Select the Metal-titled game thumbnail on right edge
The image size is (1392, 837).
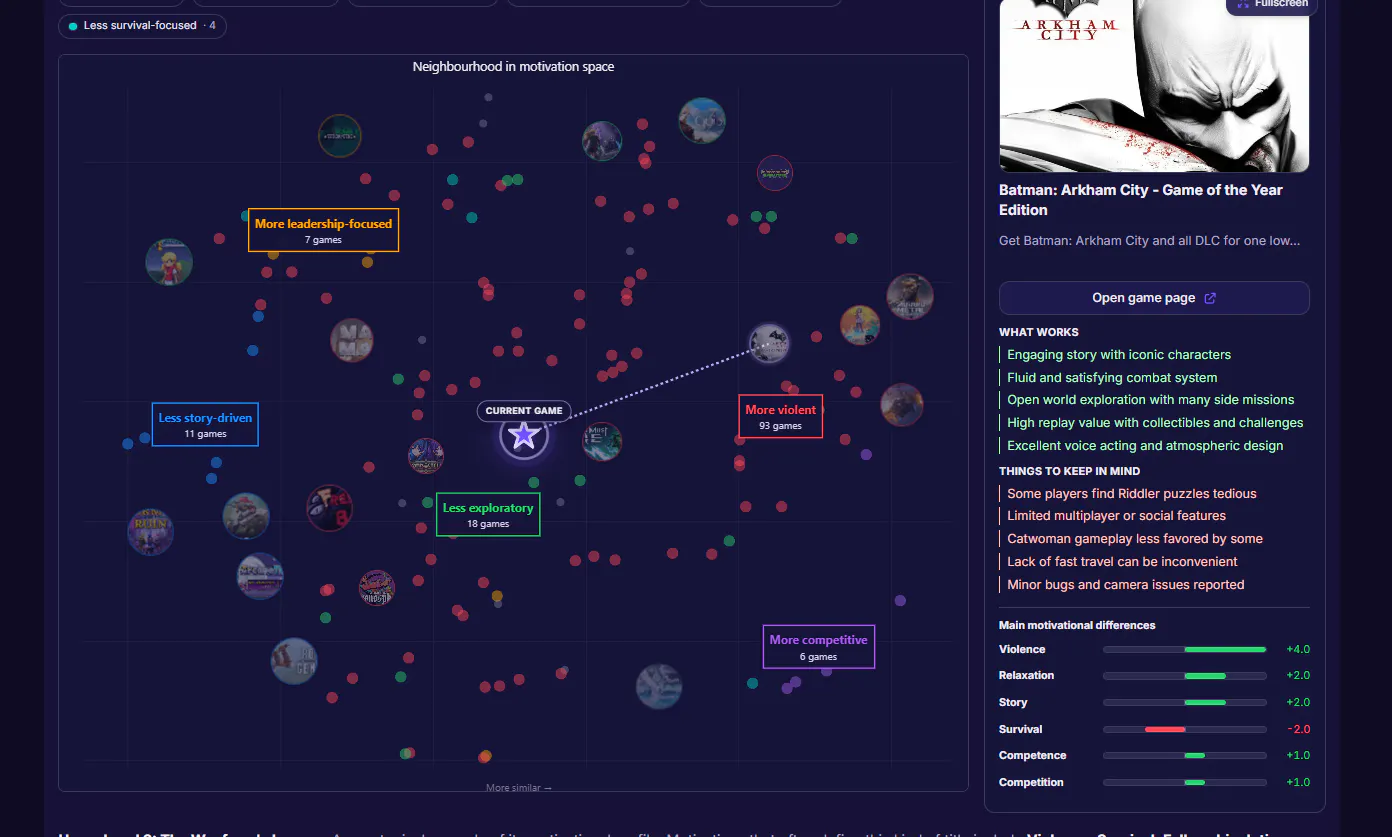pos(910,297)
